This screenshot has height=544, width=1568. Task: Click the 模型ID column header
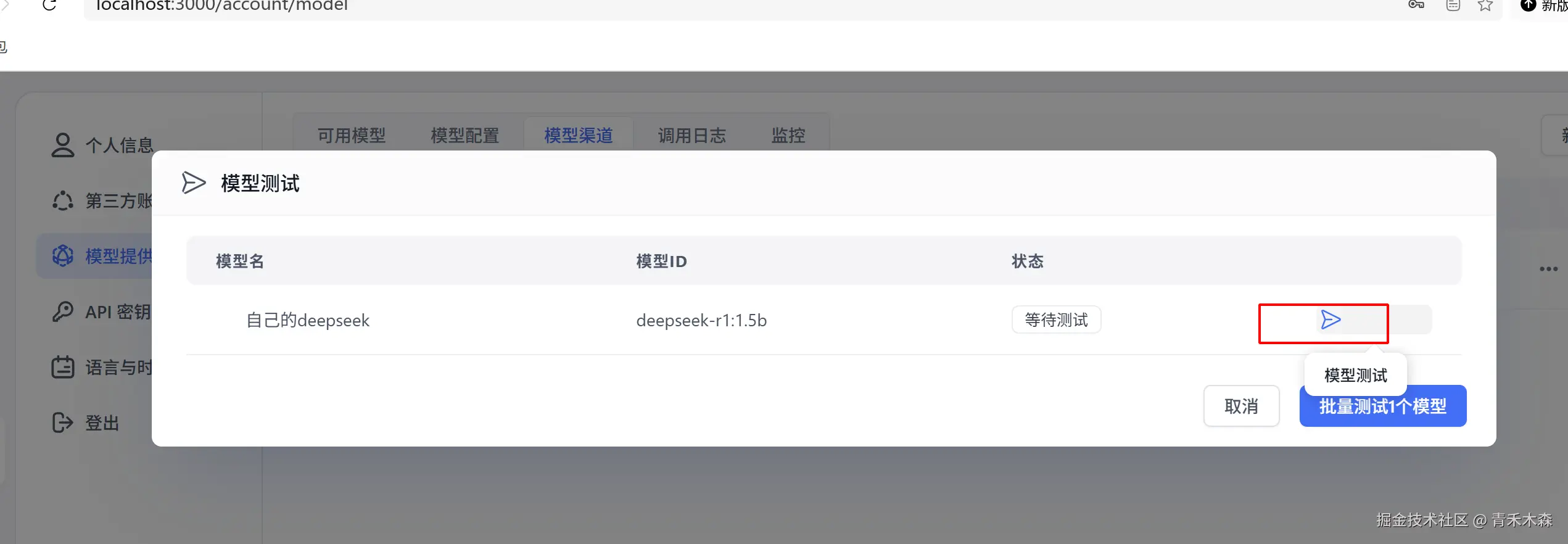tap(661, 261)
